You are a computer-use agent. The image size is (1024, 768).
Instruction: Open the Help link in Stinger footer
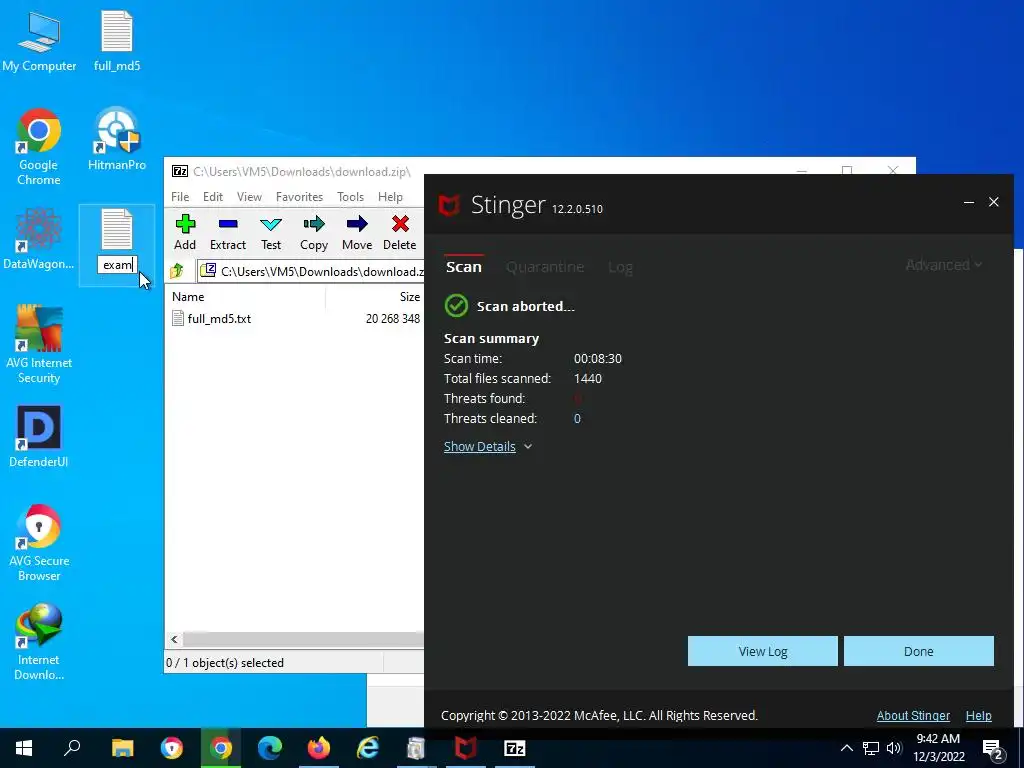(978, 715)
